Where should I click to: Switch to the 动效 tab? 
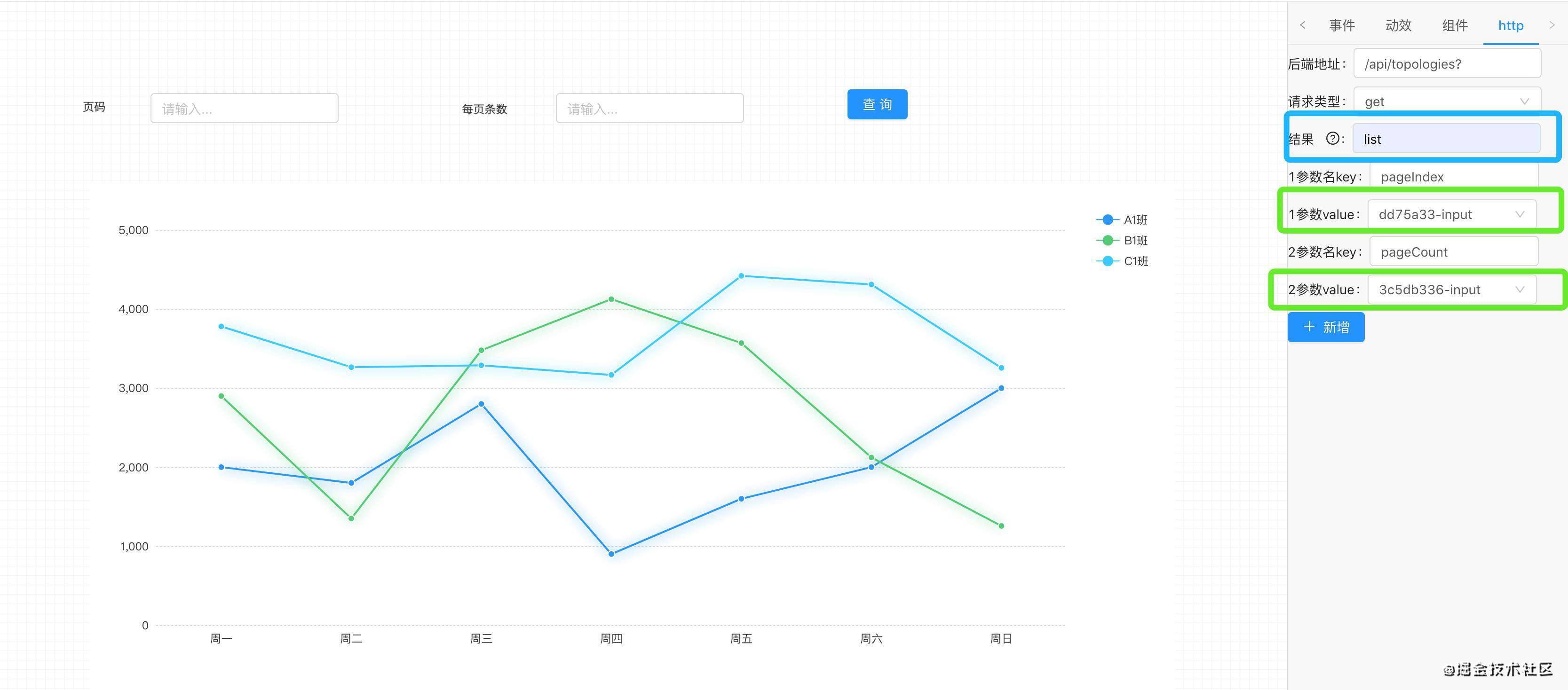point(1398,25)
